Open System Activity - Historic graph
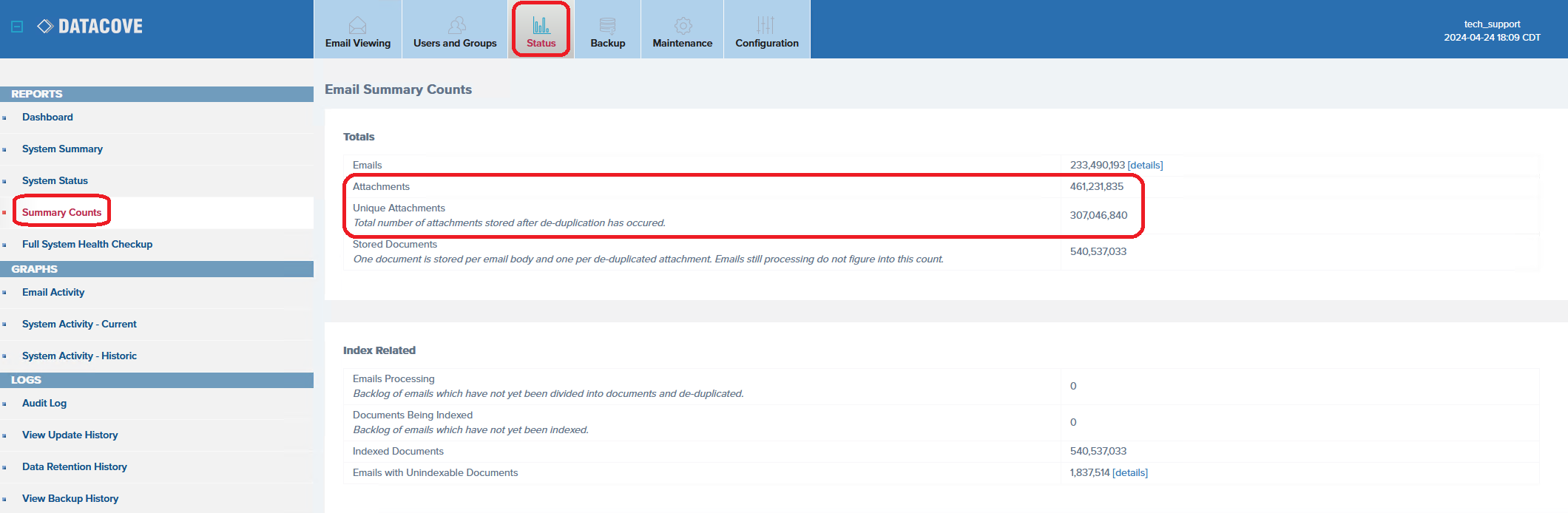Image resolution: width=1568 pixels, height=513 pixels. (x=79, y=356)
